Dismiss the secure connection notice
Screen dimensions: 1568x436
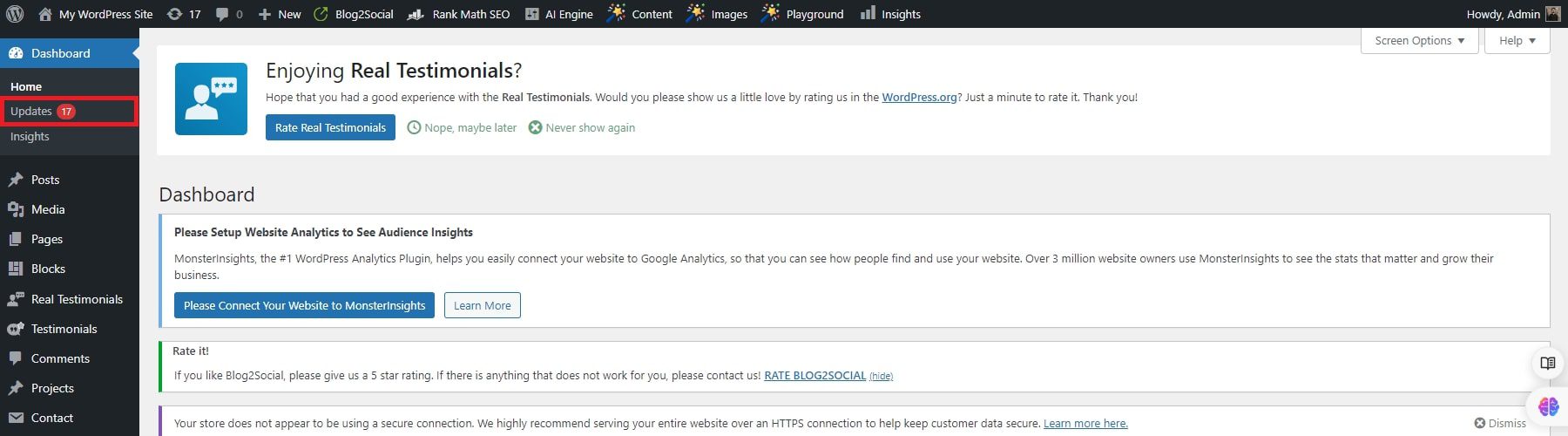[1500, 423]
